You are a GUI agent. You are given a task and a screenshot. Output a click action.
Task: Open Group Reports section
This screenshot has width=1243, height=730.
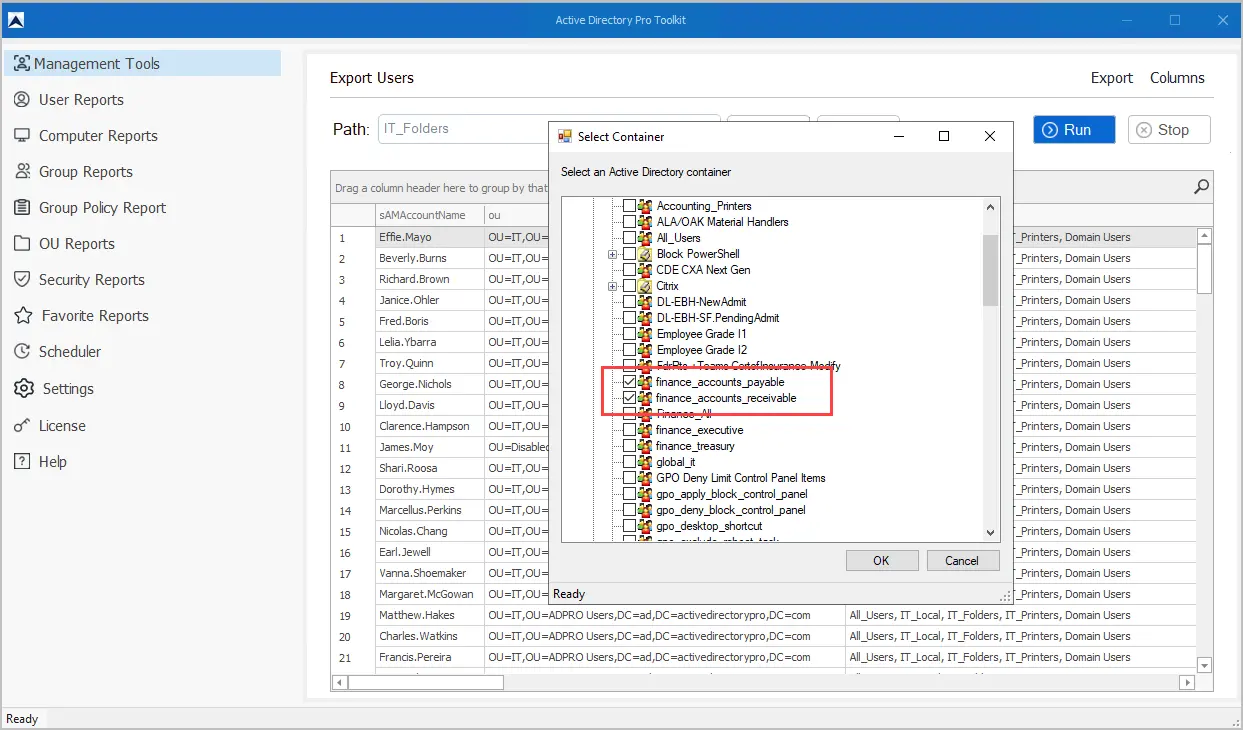(x=73, y=171)
